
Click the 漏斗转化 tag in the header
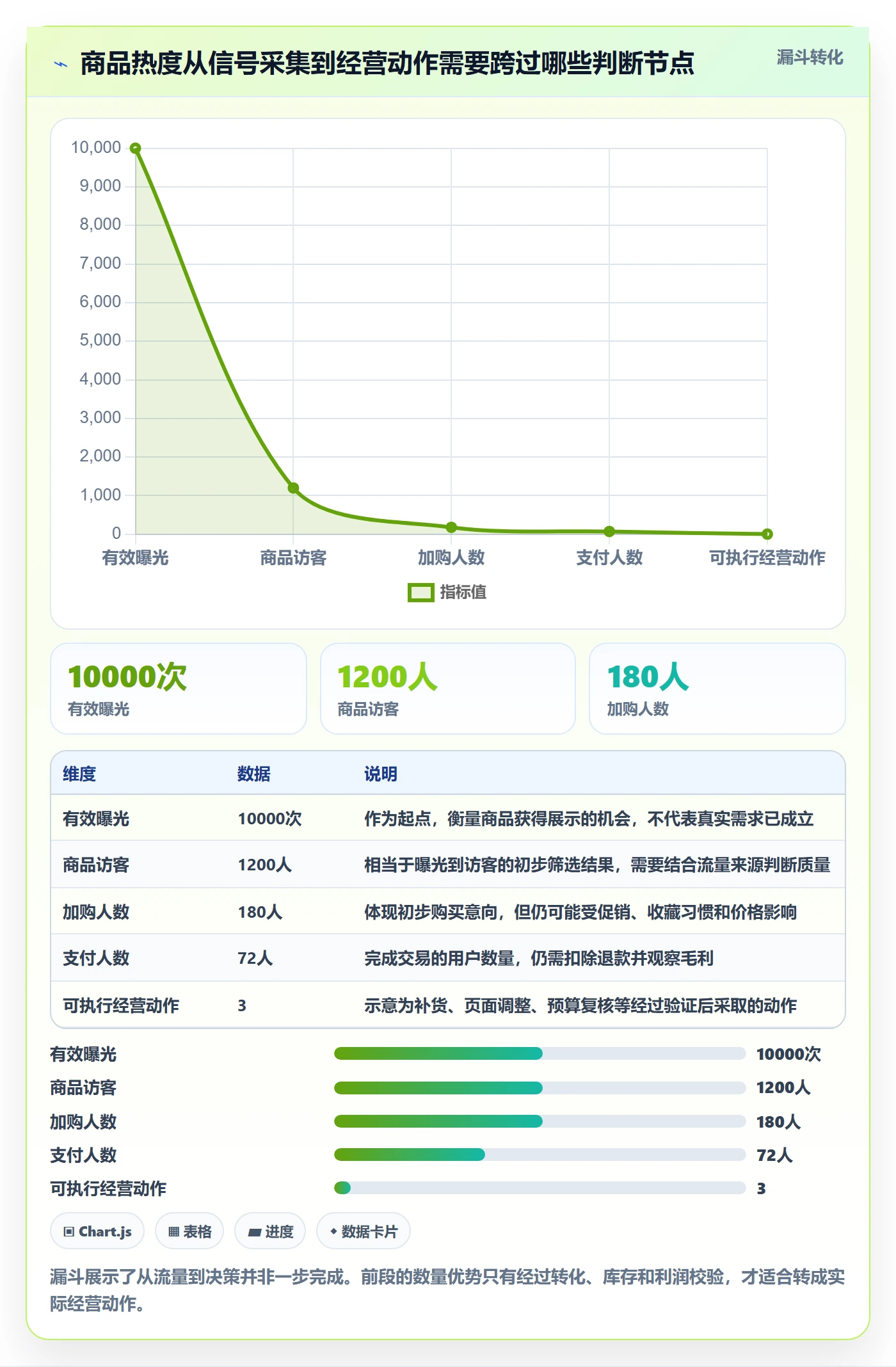[810, 58]
